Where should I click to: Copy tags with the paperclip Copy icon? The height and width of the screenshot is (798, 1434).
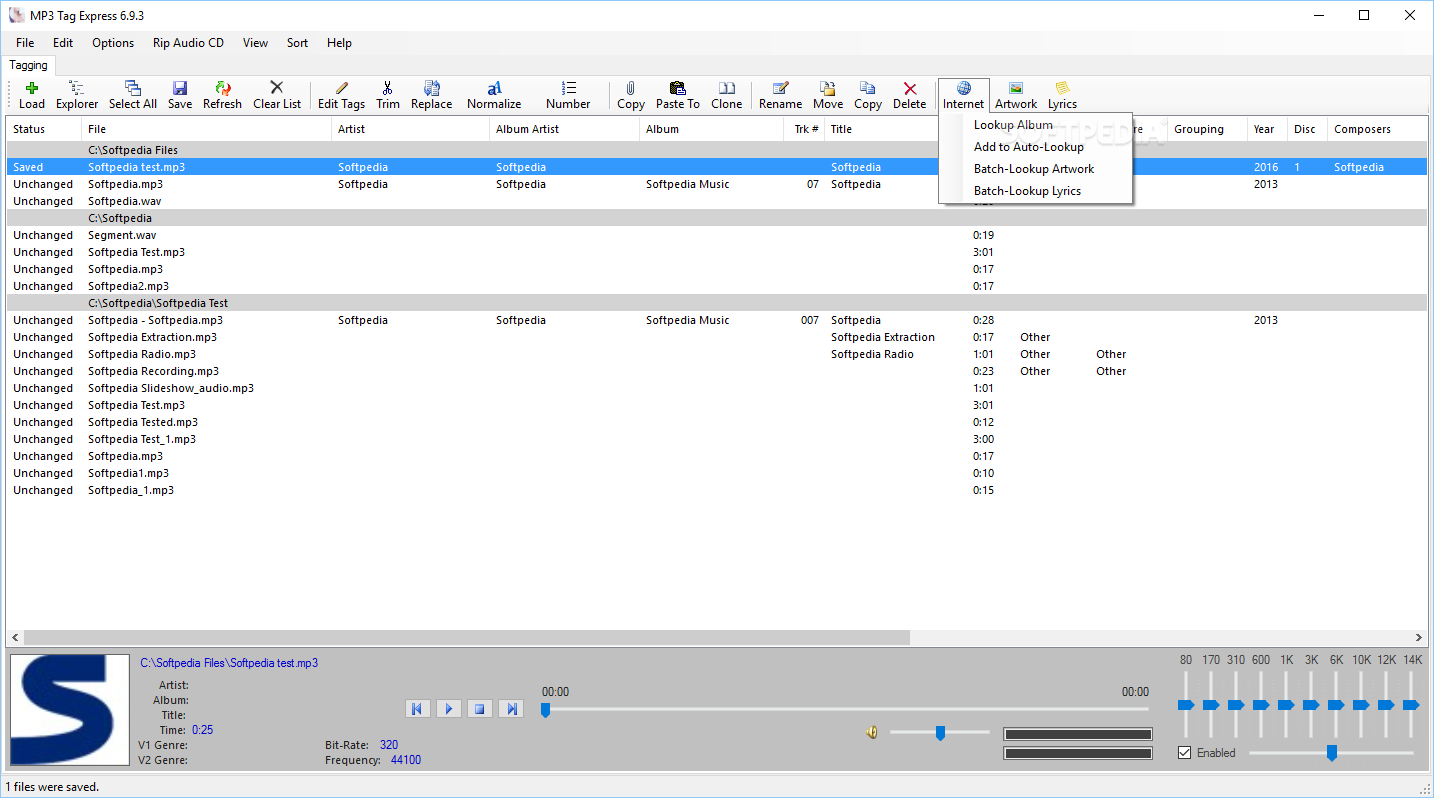[631, 95]
